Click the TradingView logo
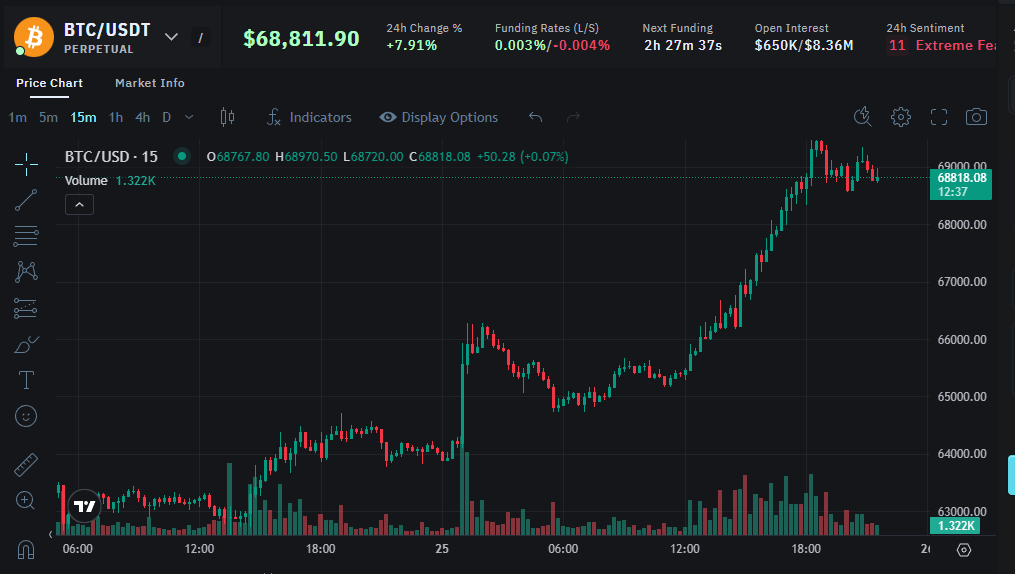 point(84,506)
